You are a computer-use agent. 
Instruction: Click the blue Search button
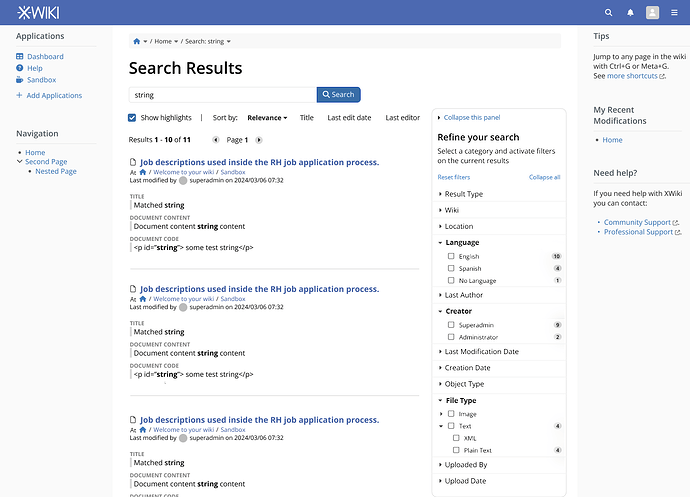pyautogui.click(x=338, y=95)
